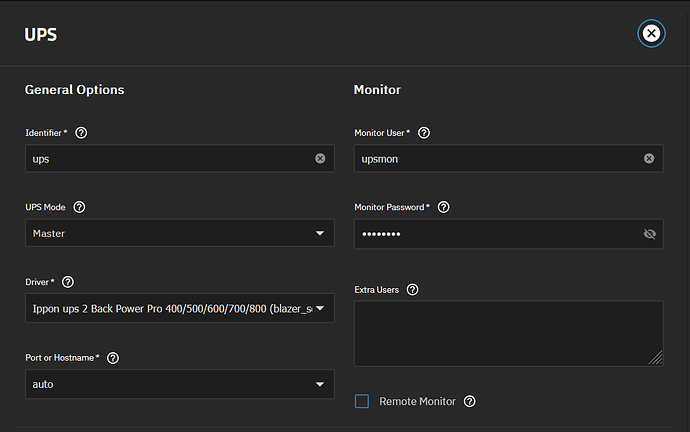The width and height of the screenshot is (690, 432).
Task: Select the Monitor User input with upsmon
Action: (495, 158)
